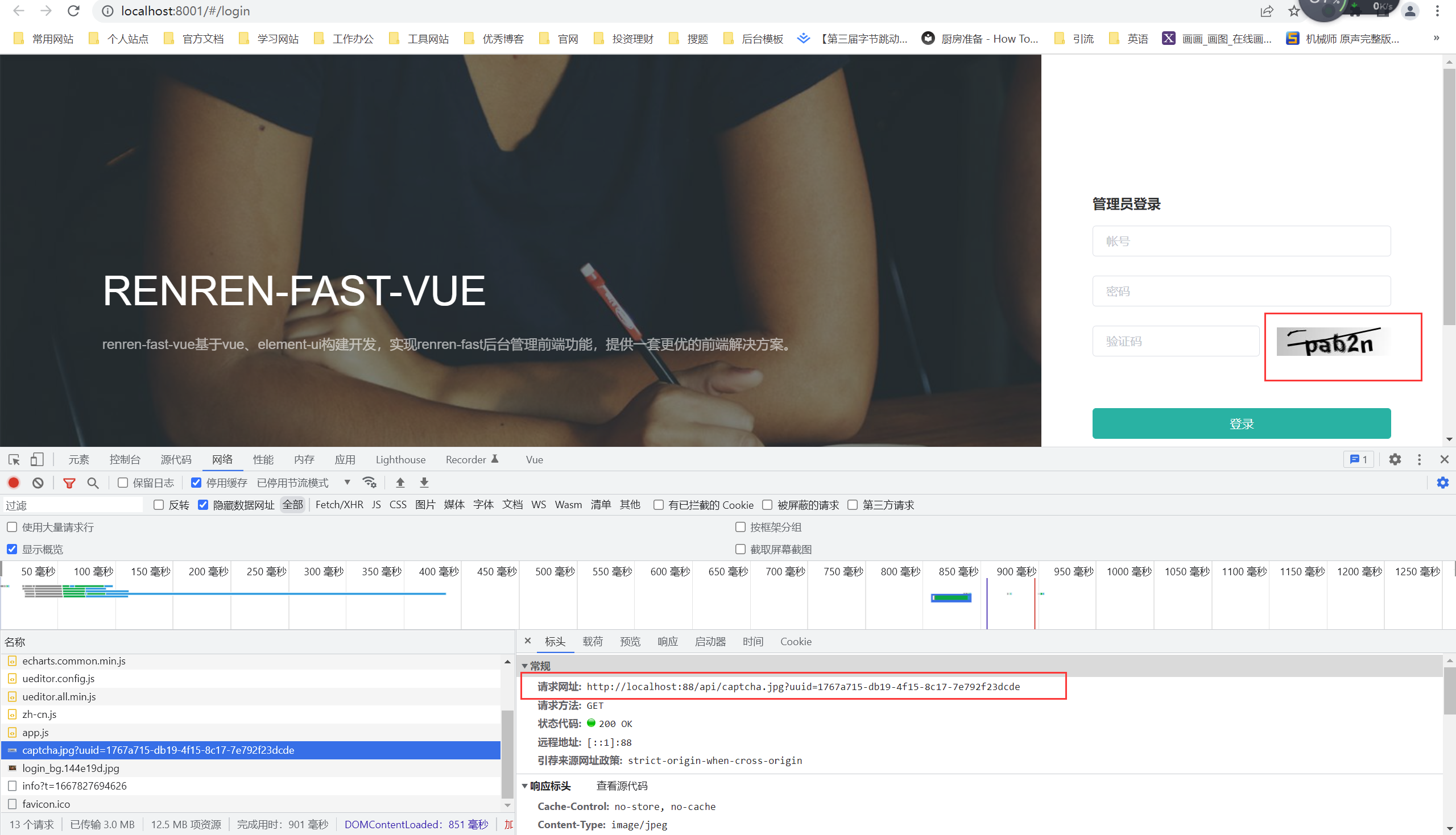Click the green 登录 button

pyautogui.click(x=1242, y=423)
